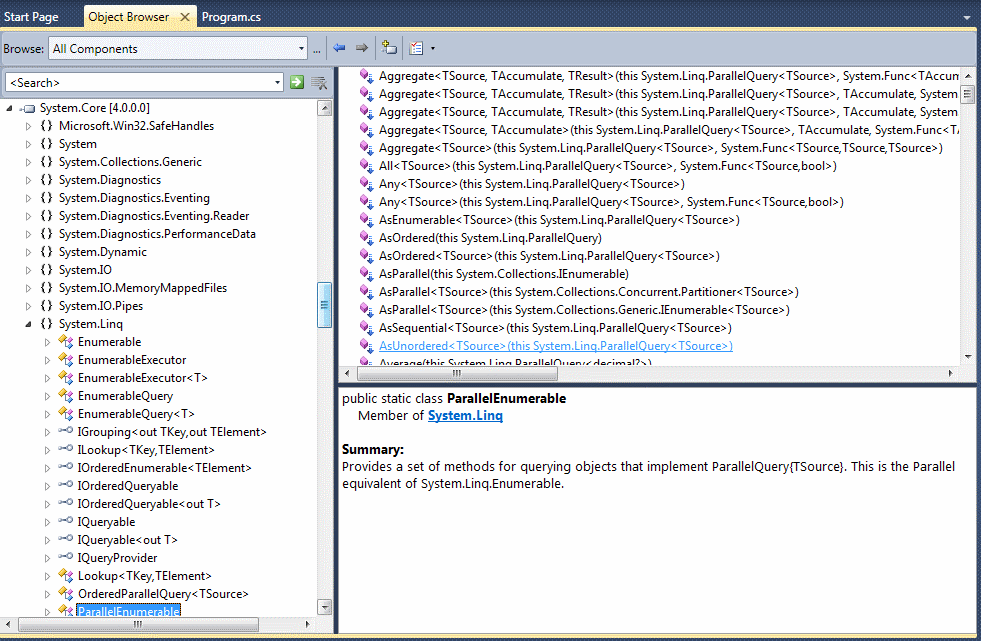Click the Forward navigation arrow in toolbar
This screenshot has height=641, width=981.
pyautogui.click(x=361, y=48)
